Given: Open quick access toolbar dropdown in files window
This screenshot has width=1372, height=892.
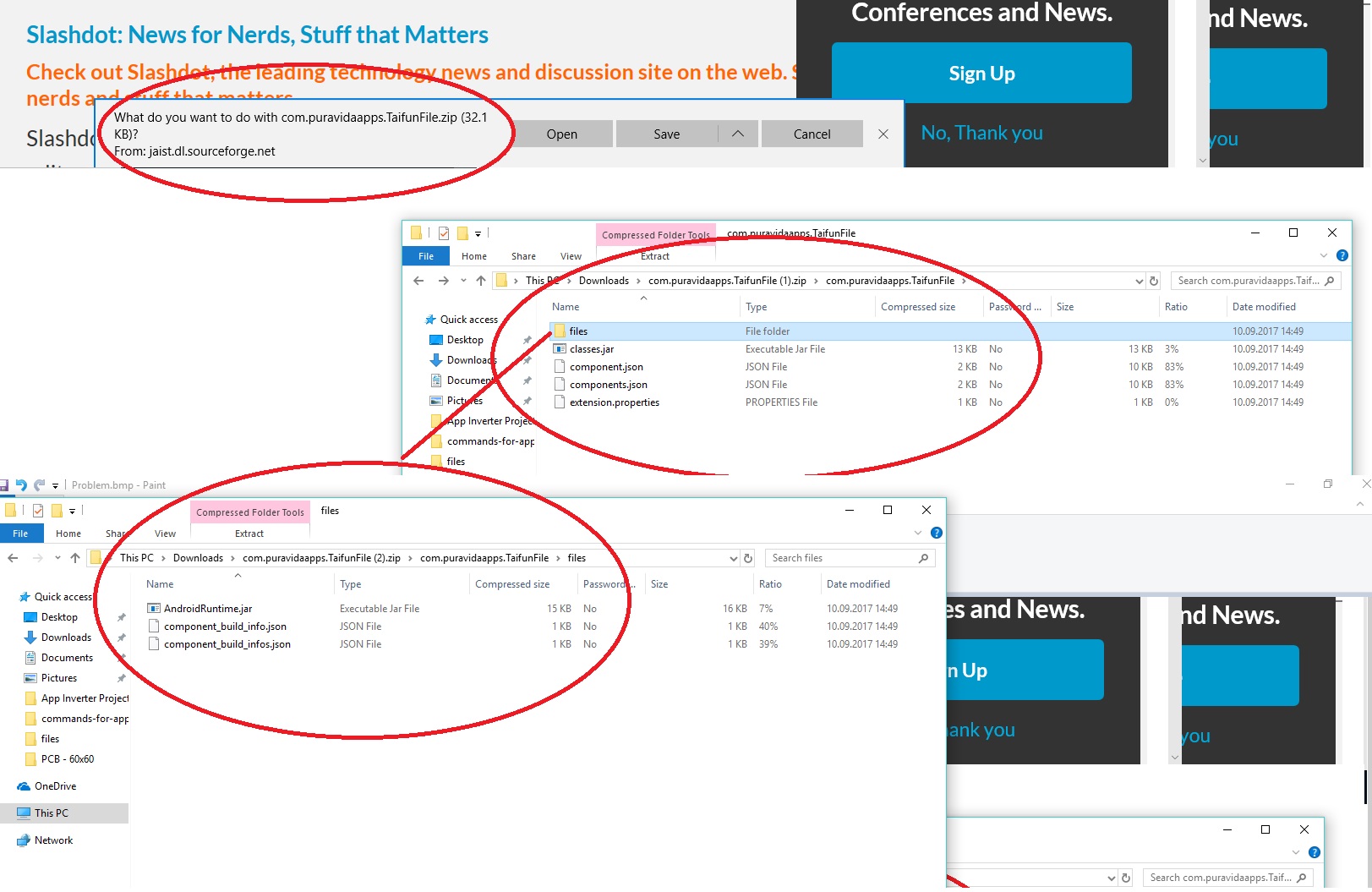Looking at the screenshot, I should (72, 512).
